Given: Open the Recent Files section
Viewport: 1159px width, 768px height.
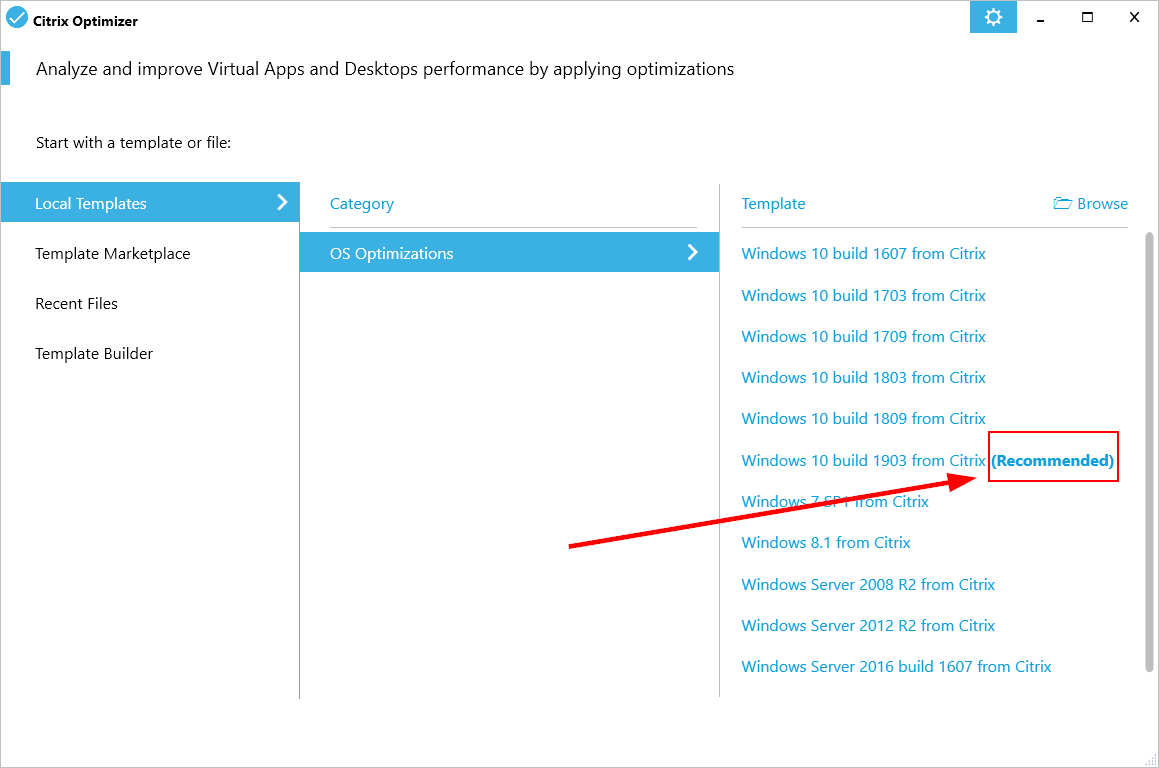Looking at the screenshot, I should tap(76, 304).
